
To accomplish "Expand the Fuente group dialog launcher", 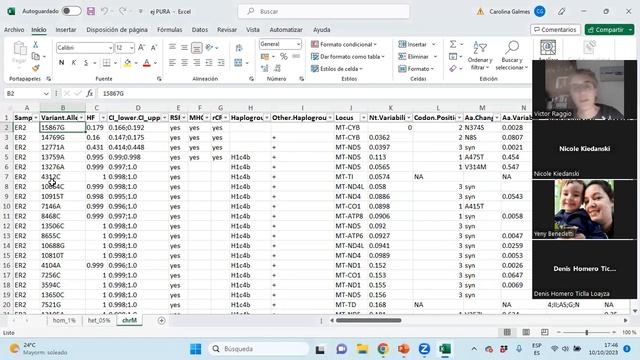I will click(159, 79).
